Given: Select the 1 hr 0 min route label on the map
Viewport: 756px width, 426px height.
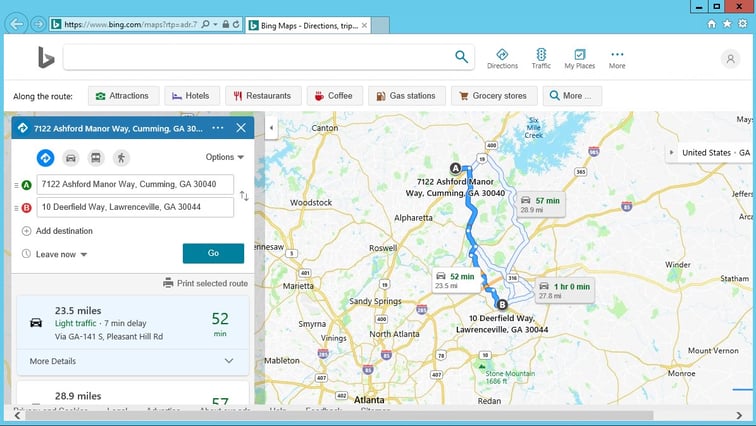Looking at the screenshot, I should click(x=564, y=291).
